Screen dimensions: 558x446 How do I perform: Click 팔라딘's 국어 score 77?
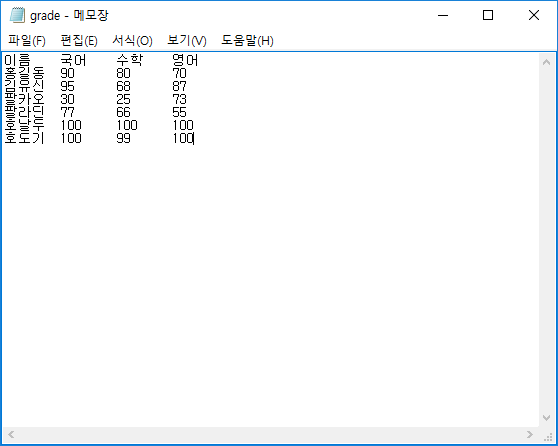(x=67, y=112)
